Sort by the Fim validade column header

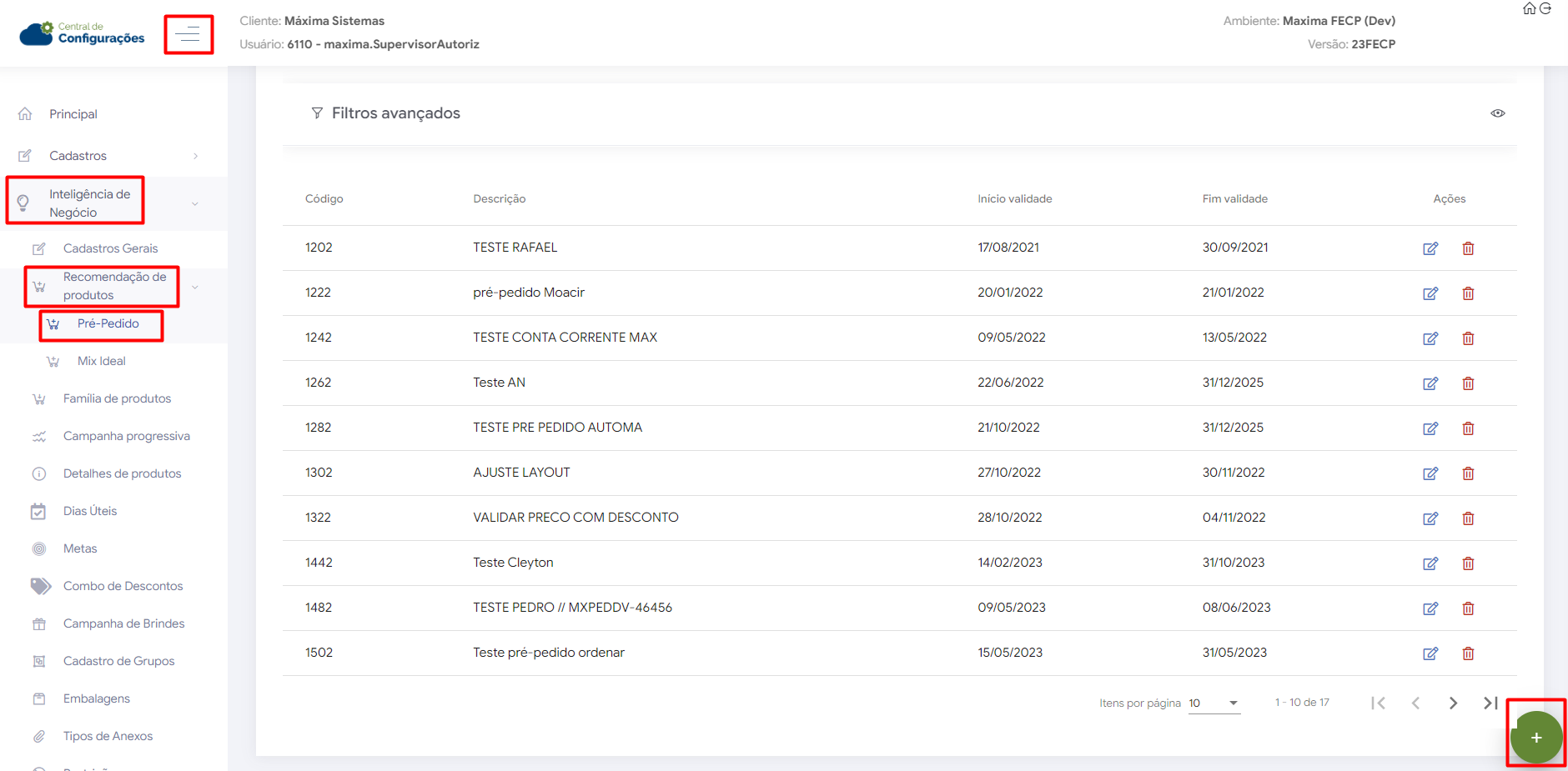coord(1235,198)
